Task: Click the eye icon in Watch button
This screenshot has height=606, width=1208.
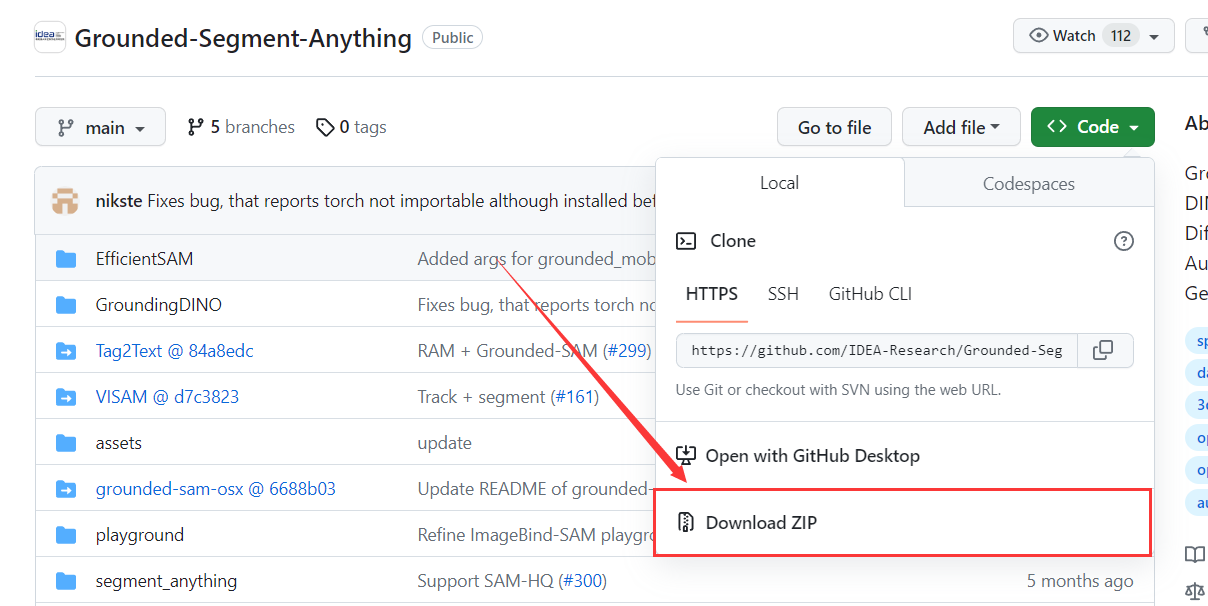Action: coord(1039,36)
